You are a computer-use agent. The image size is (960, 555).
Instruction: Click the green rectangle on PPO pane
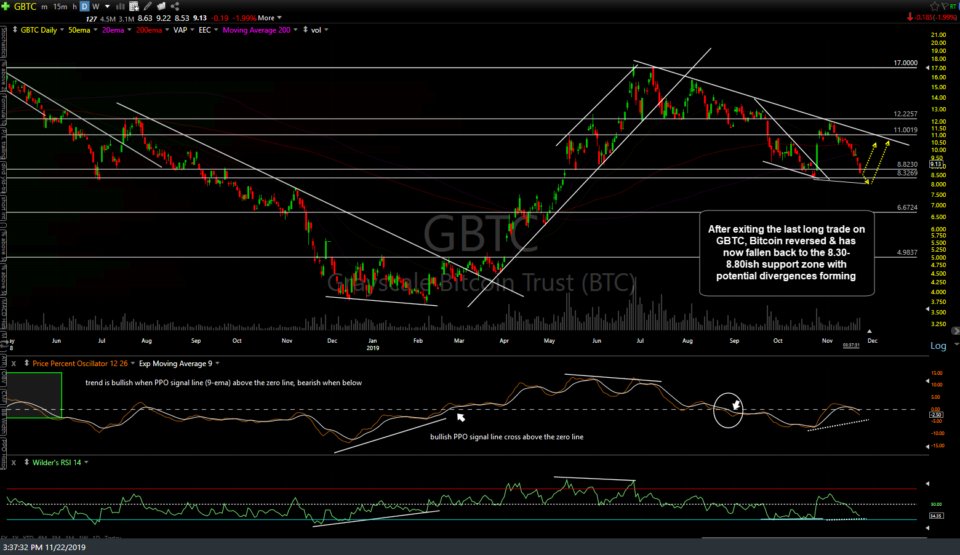34,395
